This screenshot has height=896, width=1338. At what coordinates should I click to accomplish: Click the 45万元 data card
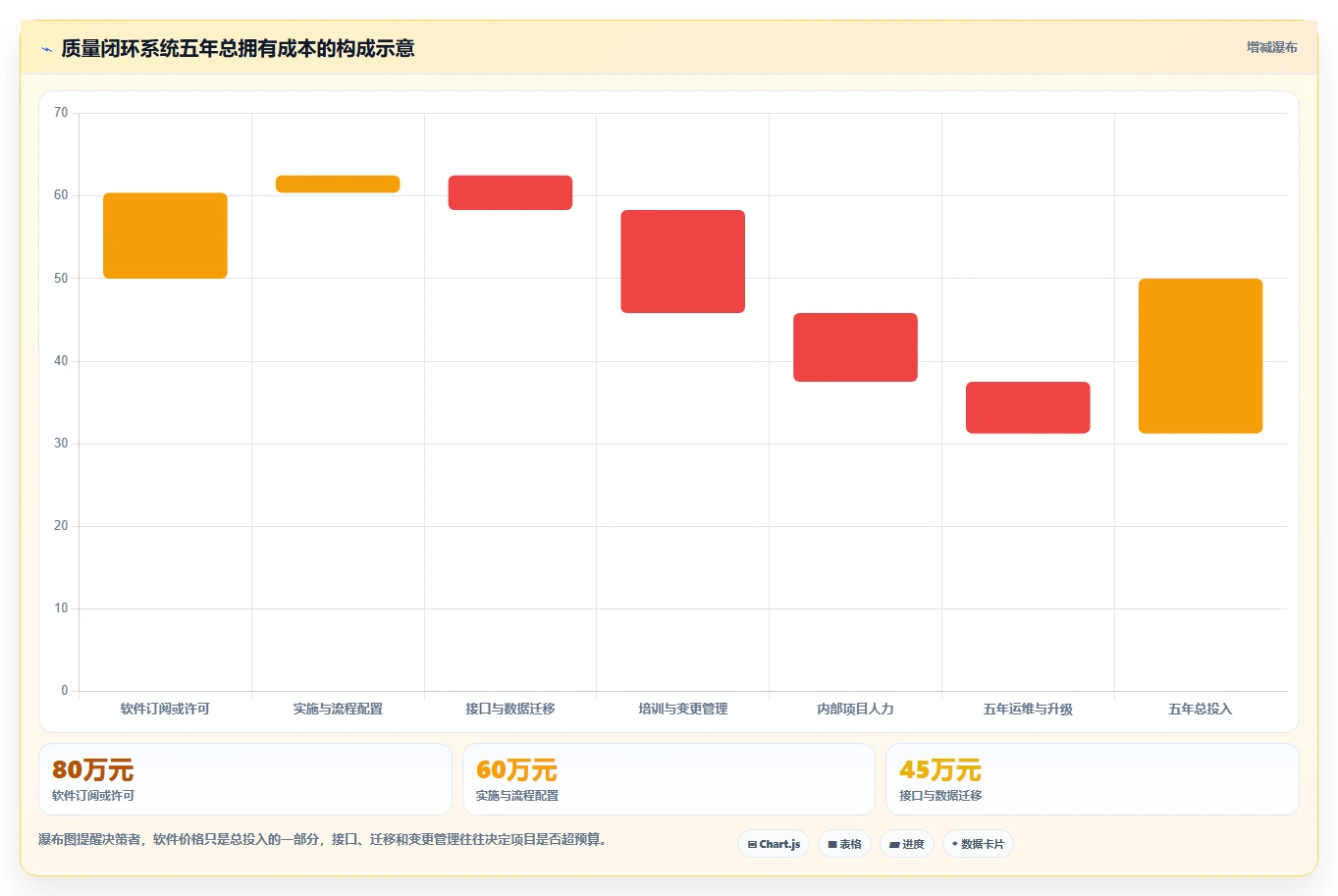coord(1092,779)
